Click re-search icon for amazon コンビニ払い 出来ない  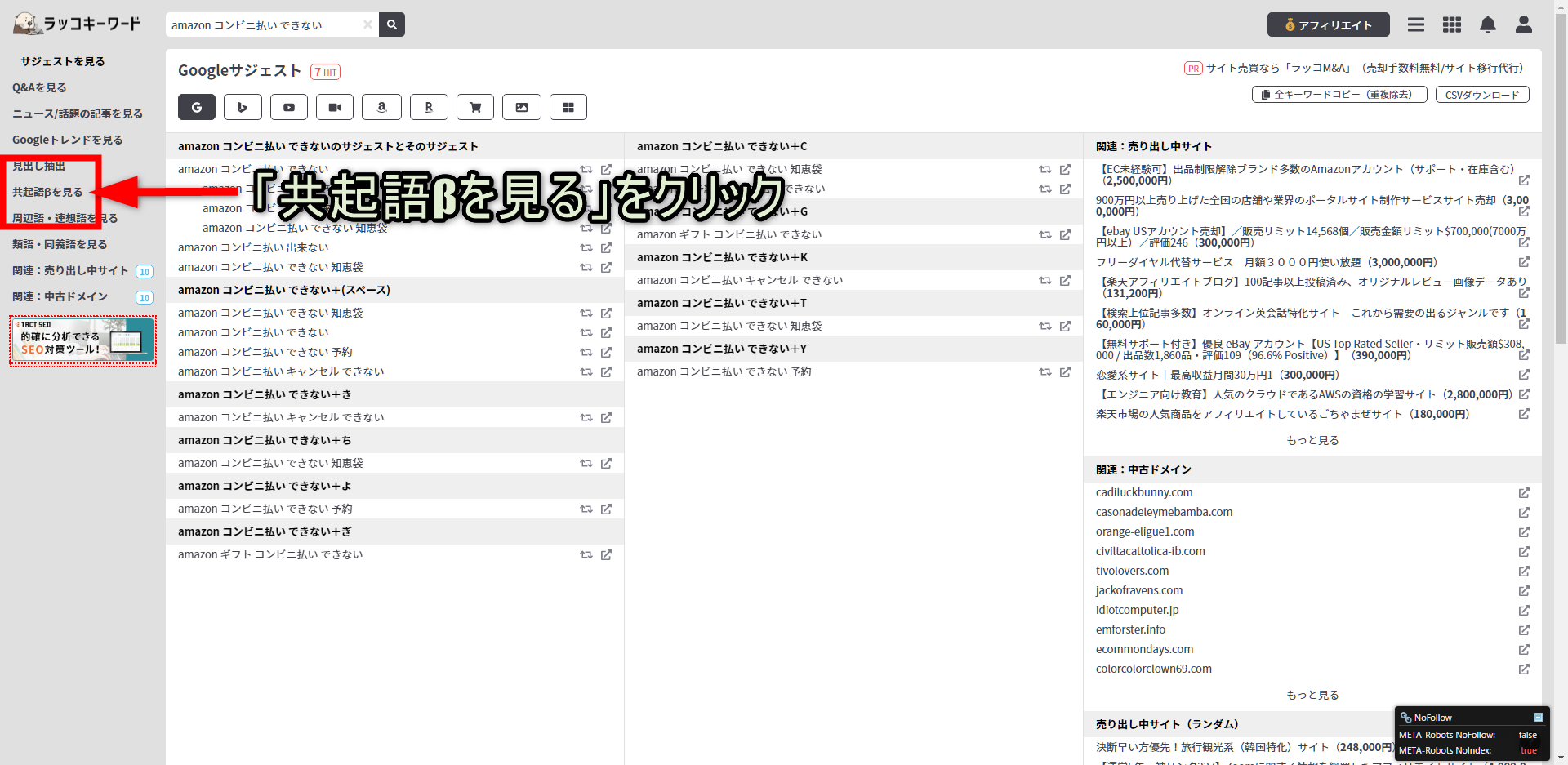[x=586, y=247]
